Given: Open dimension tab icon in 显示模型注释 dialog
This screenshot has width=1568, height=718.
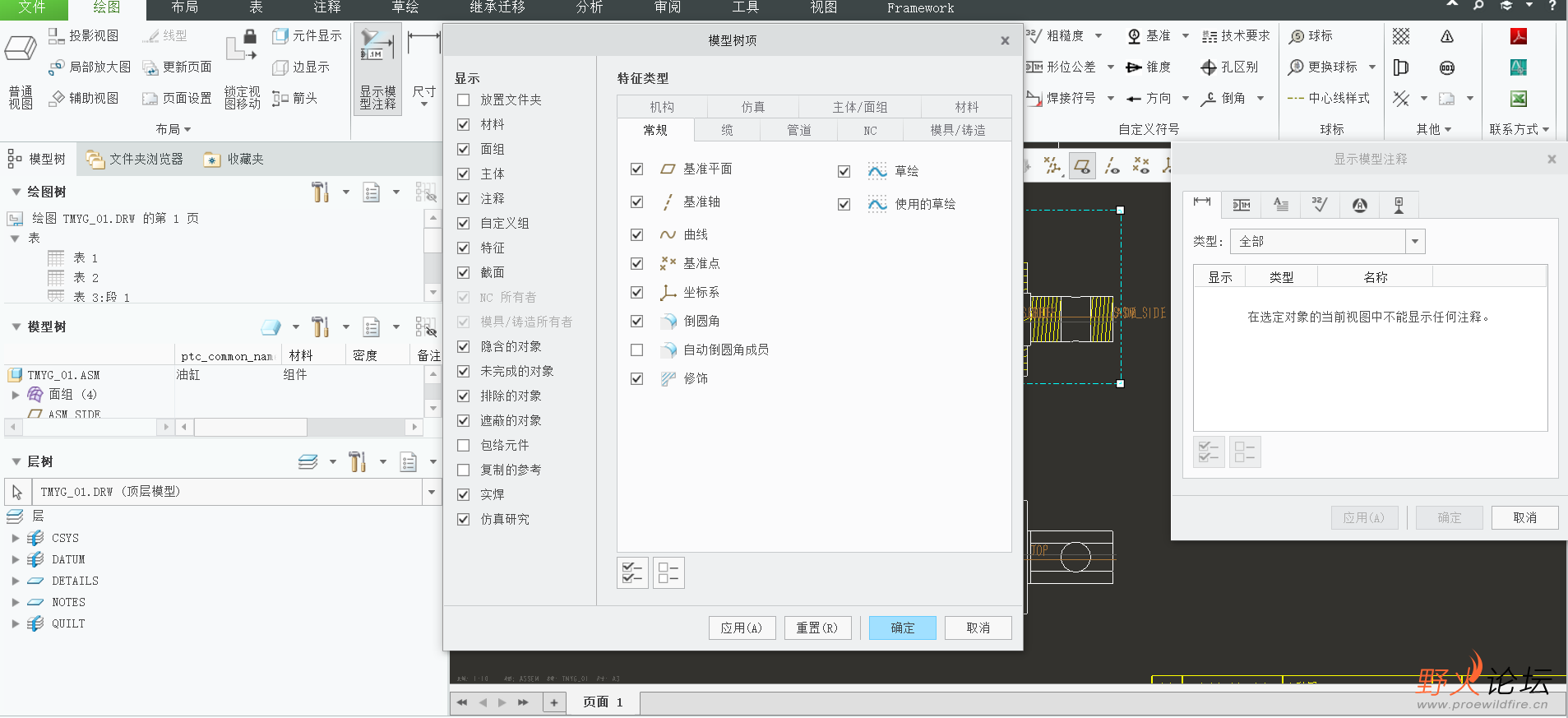Looking at the screenshot, I should point(1202,204).
